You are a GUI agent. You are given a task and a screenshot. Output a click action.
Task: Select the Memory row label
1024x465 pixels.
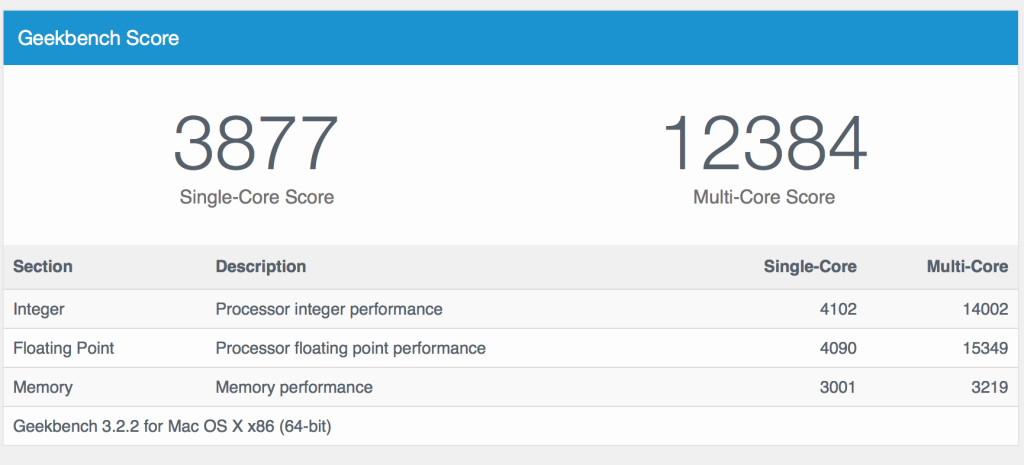pyautogui.click(x=43, y=388)
